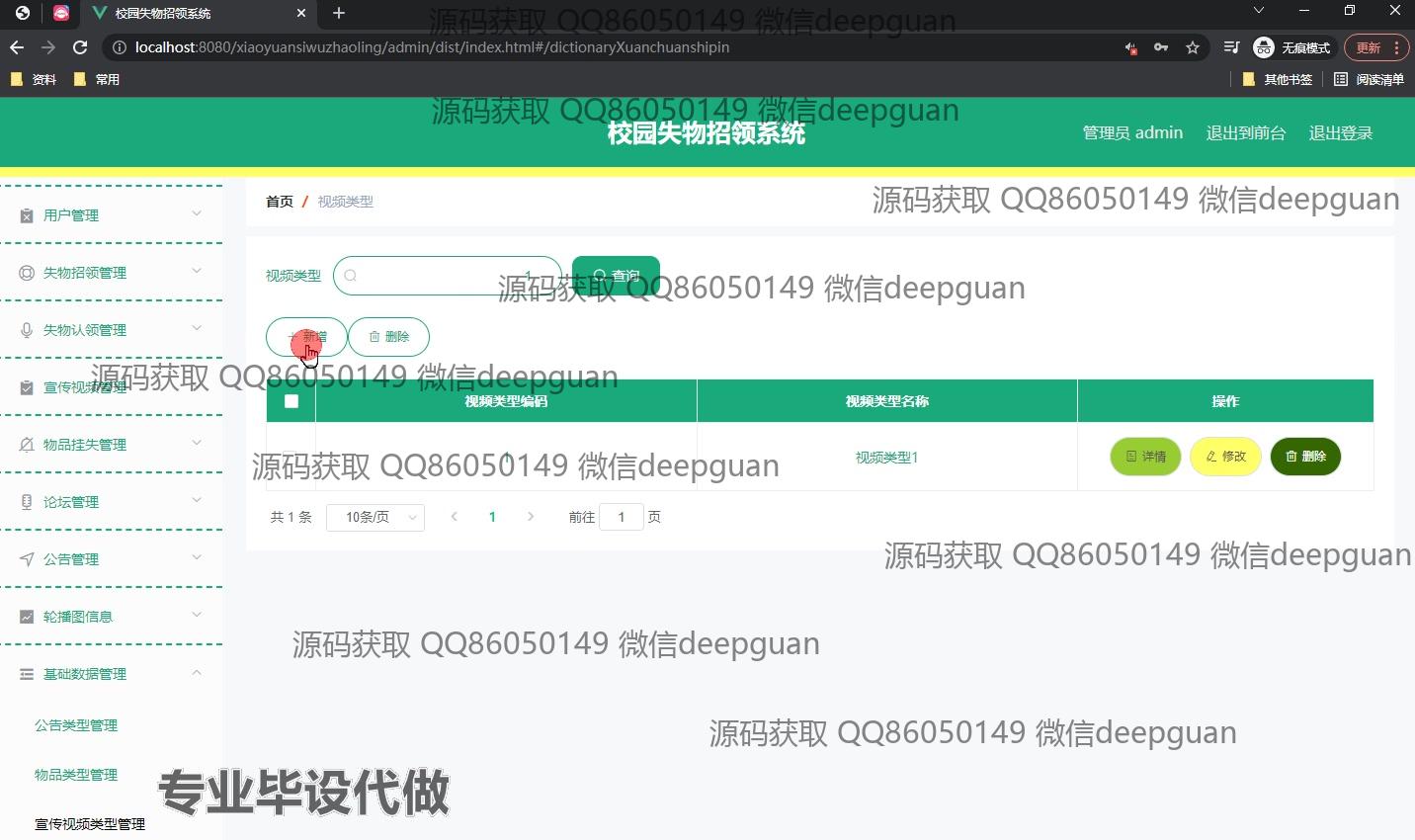Click the 视频类型 search input field
Screen dimensions: 1415x840
point(447,275)
